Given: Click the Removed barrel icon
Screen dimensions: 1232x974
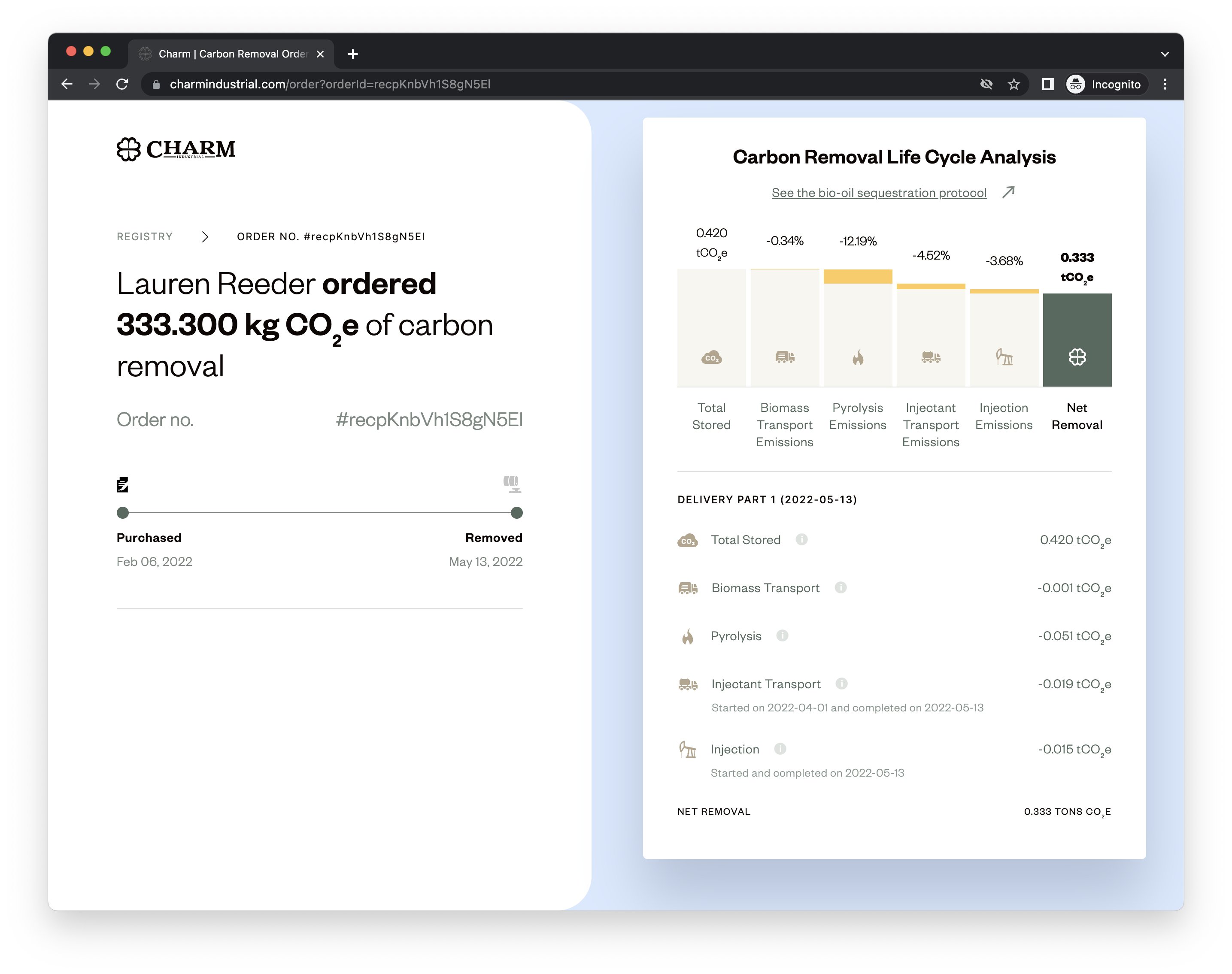Looking at the screenshot, I should point(512,484).
